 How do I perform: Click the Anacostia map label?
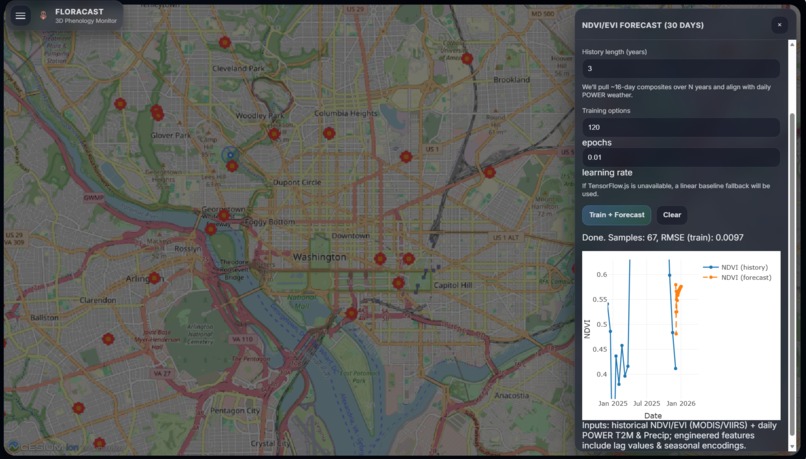click(511, 395)
